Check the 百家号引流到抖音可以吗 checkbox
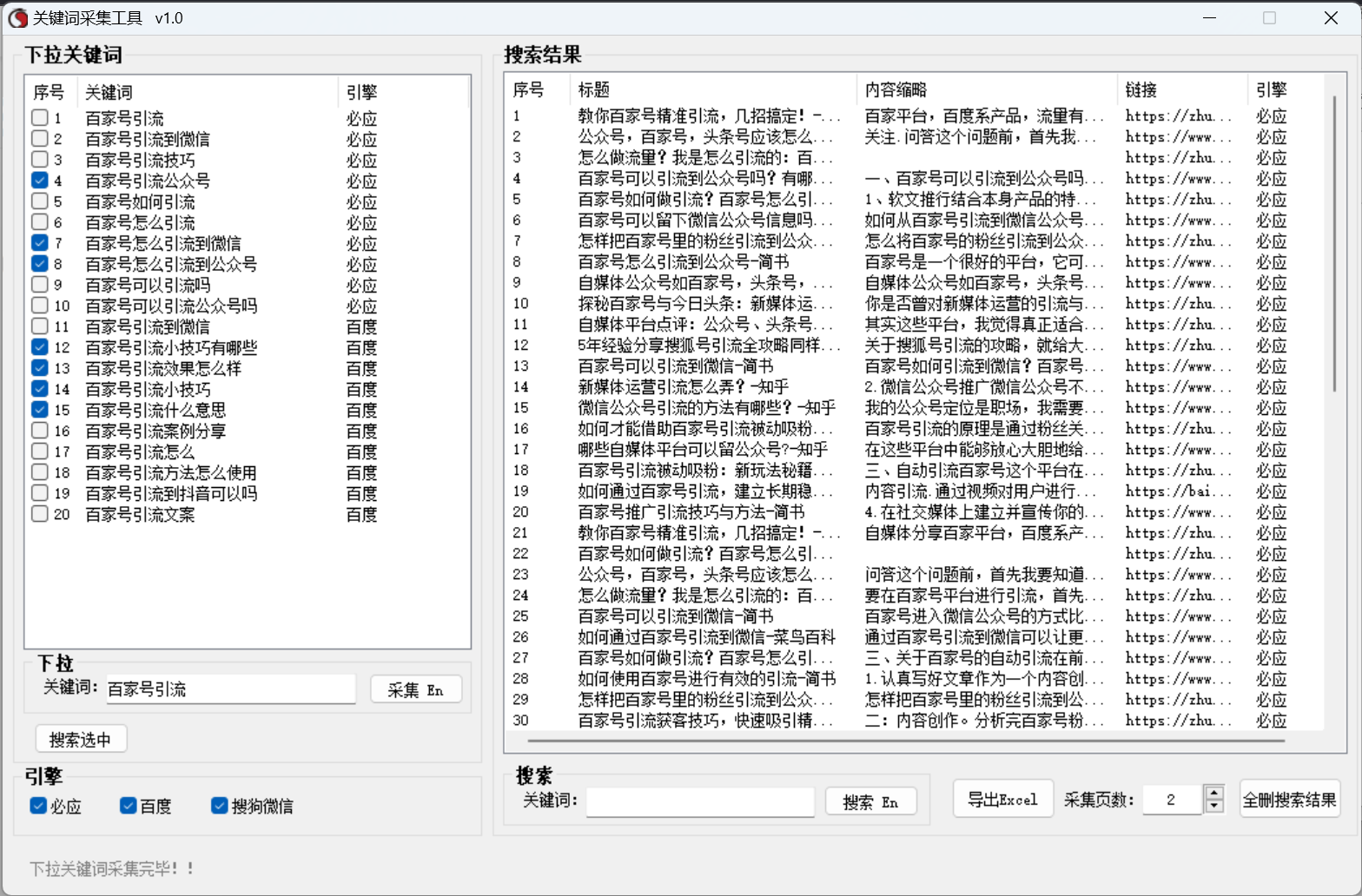 tap(40, 493)
